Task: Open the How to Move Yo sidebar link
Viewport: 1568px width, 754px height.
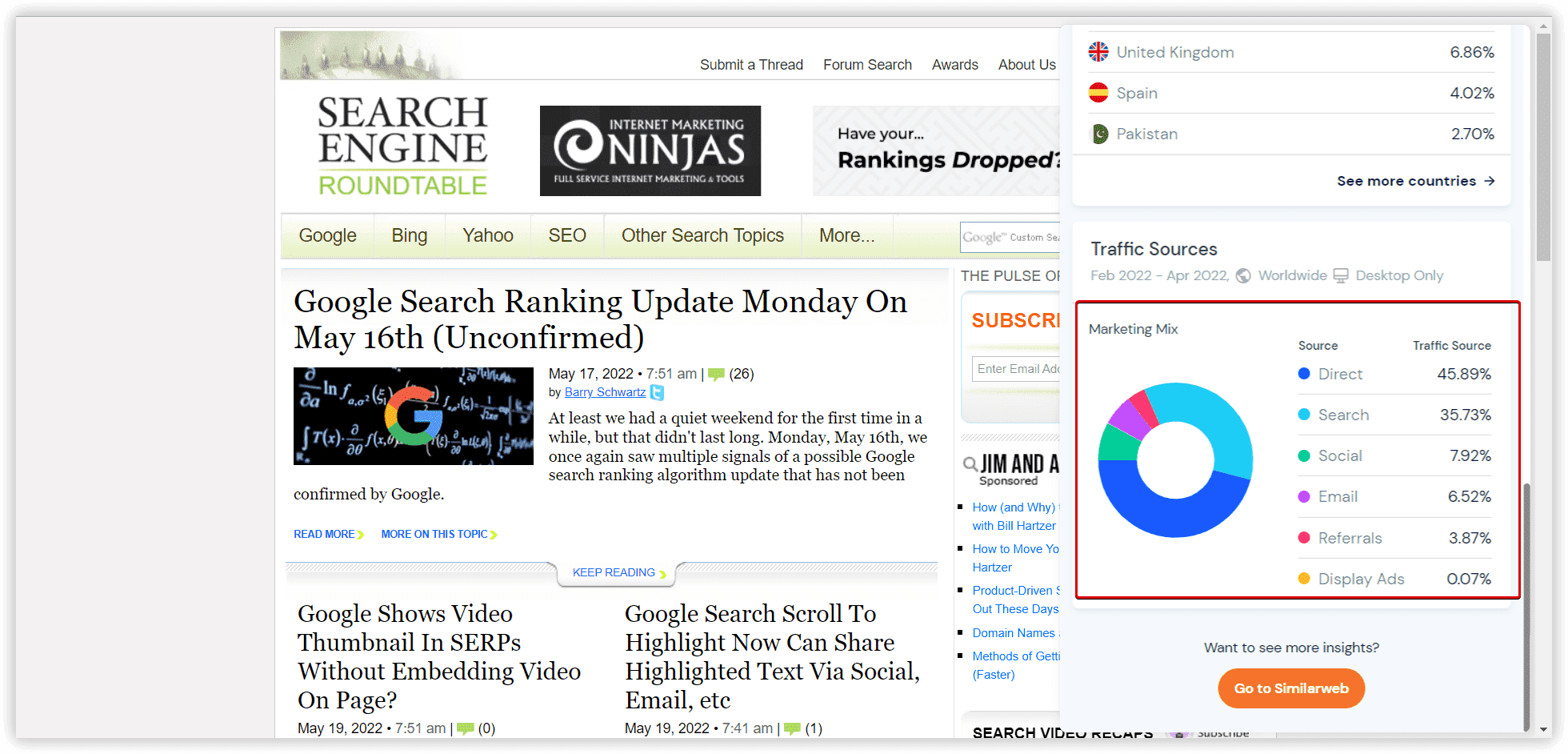Action: click(x=1015, y=558)
